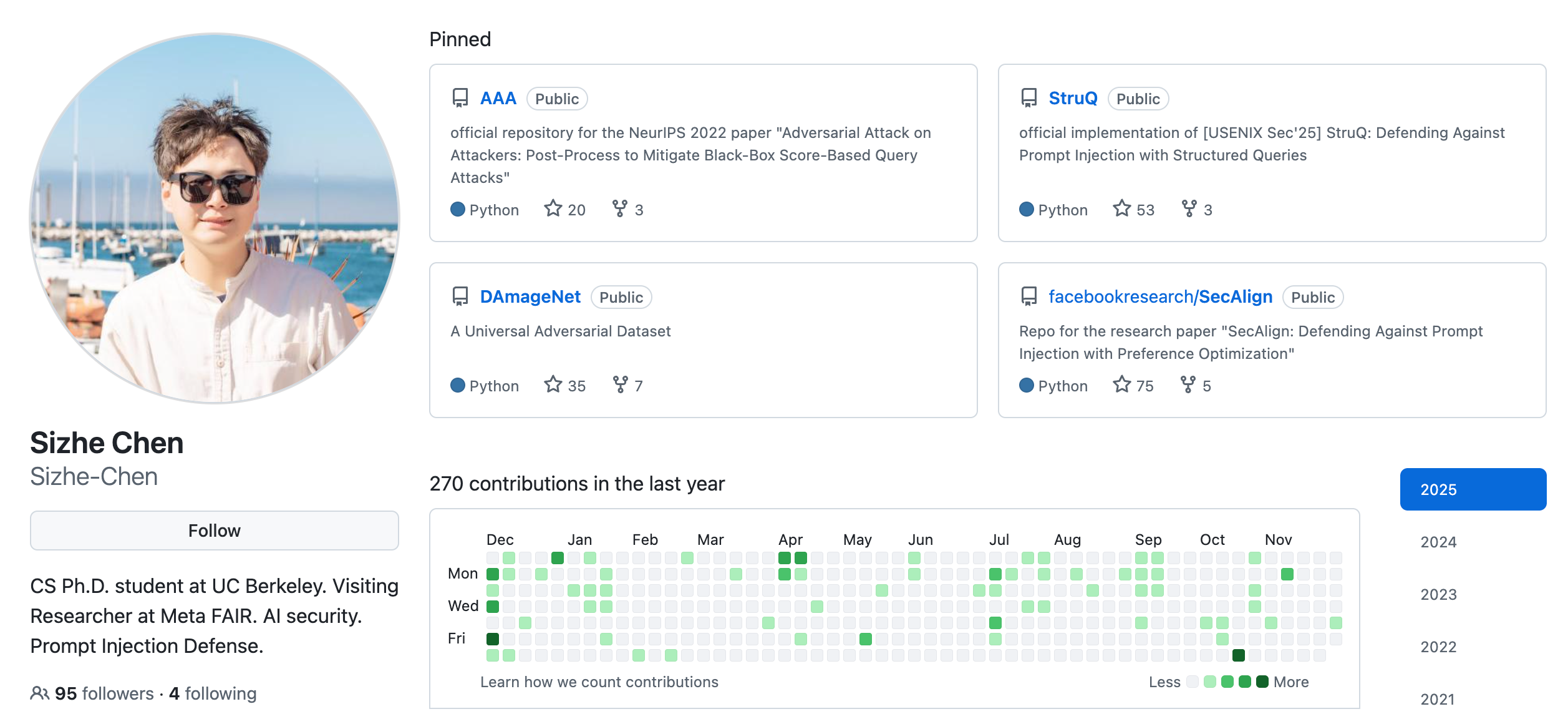Click the star icon on the DAmageNet card

[553, 384]
